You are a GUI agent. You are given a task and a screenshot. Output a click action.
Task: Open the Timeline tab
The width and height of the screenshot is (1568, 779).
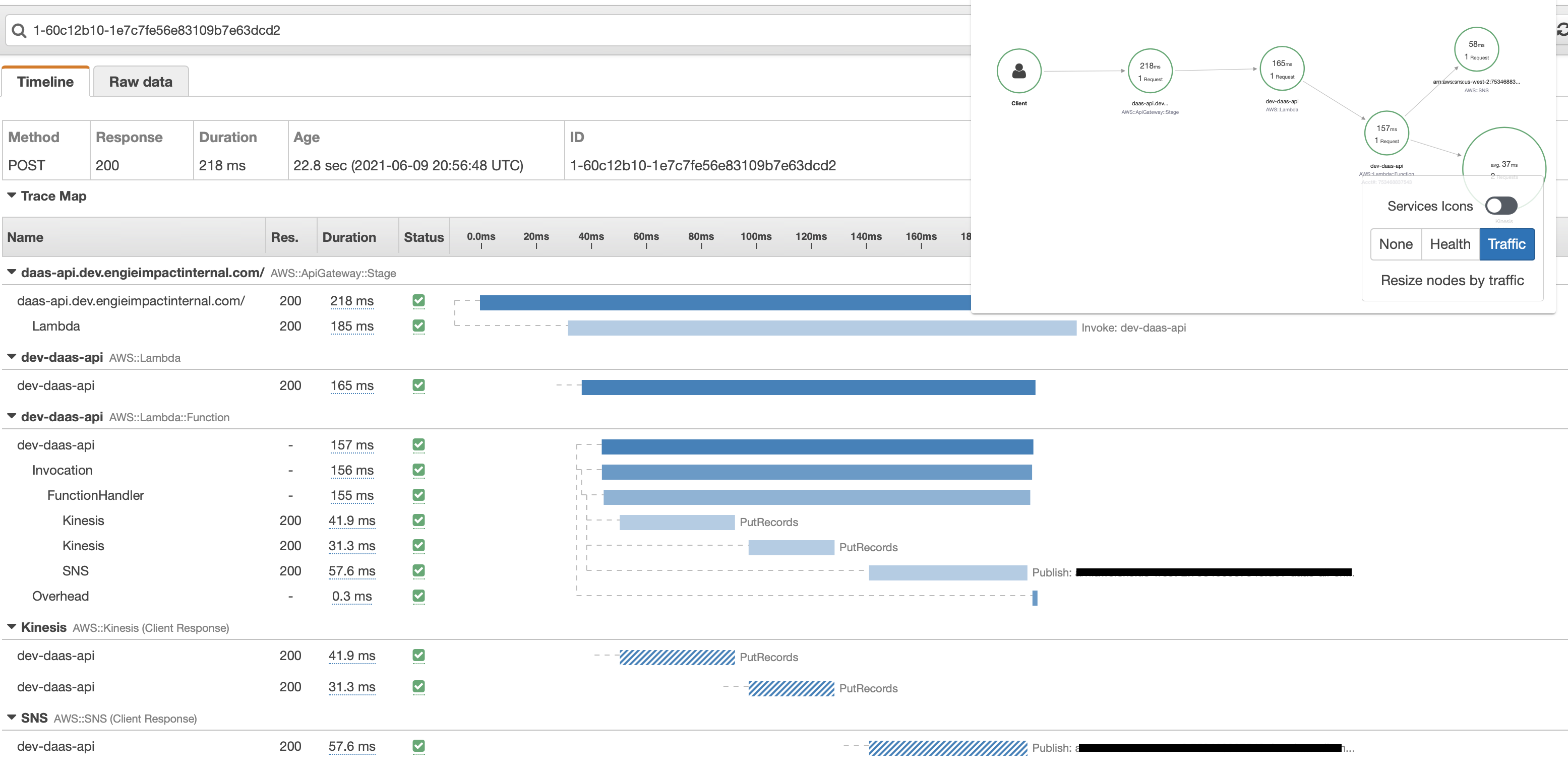[x=45, y=82]
